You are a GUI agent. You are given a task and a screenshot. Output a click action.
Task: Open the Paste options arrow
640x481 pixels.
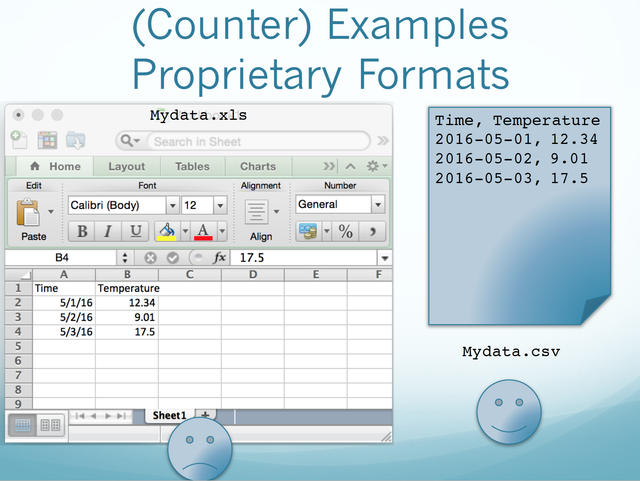(51, 212)
